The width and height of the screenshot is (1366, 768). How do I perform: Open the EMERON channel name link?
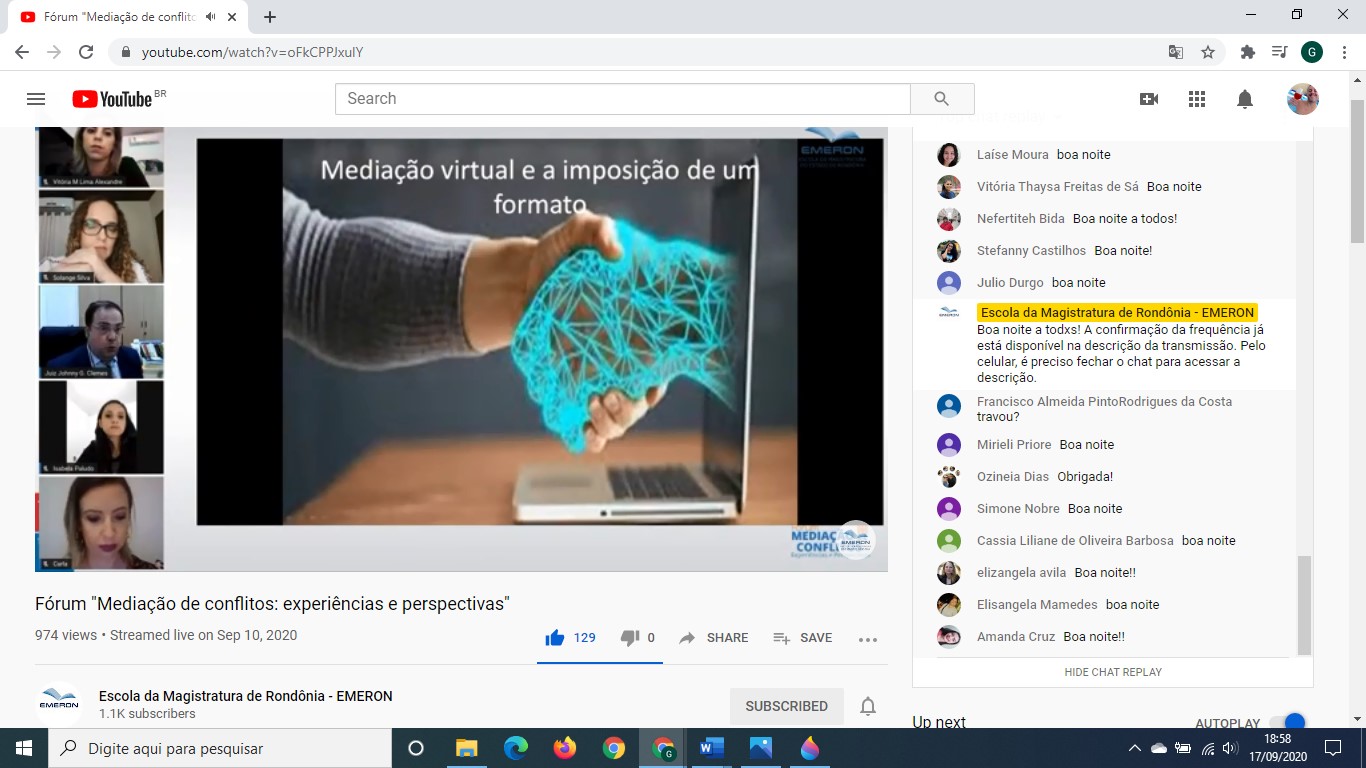(x=245, y=696)
